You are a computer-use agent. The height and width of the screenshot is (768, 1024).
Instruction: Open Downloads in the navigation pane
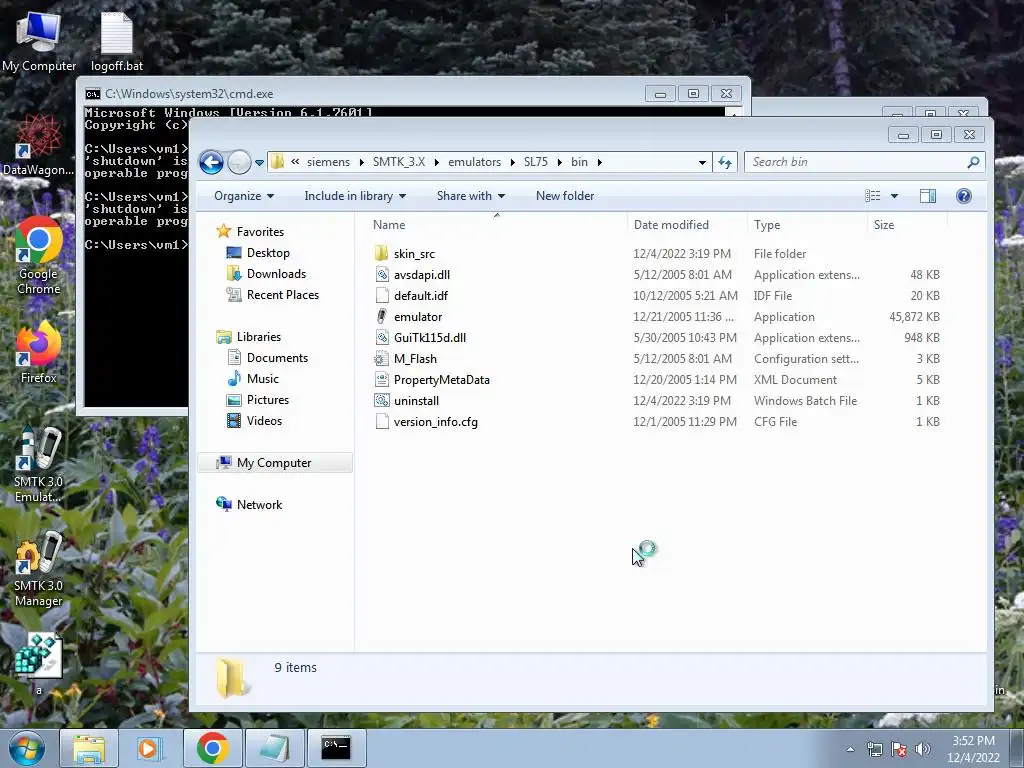click(x=276, y=274)
